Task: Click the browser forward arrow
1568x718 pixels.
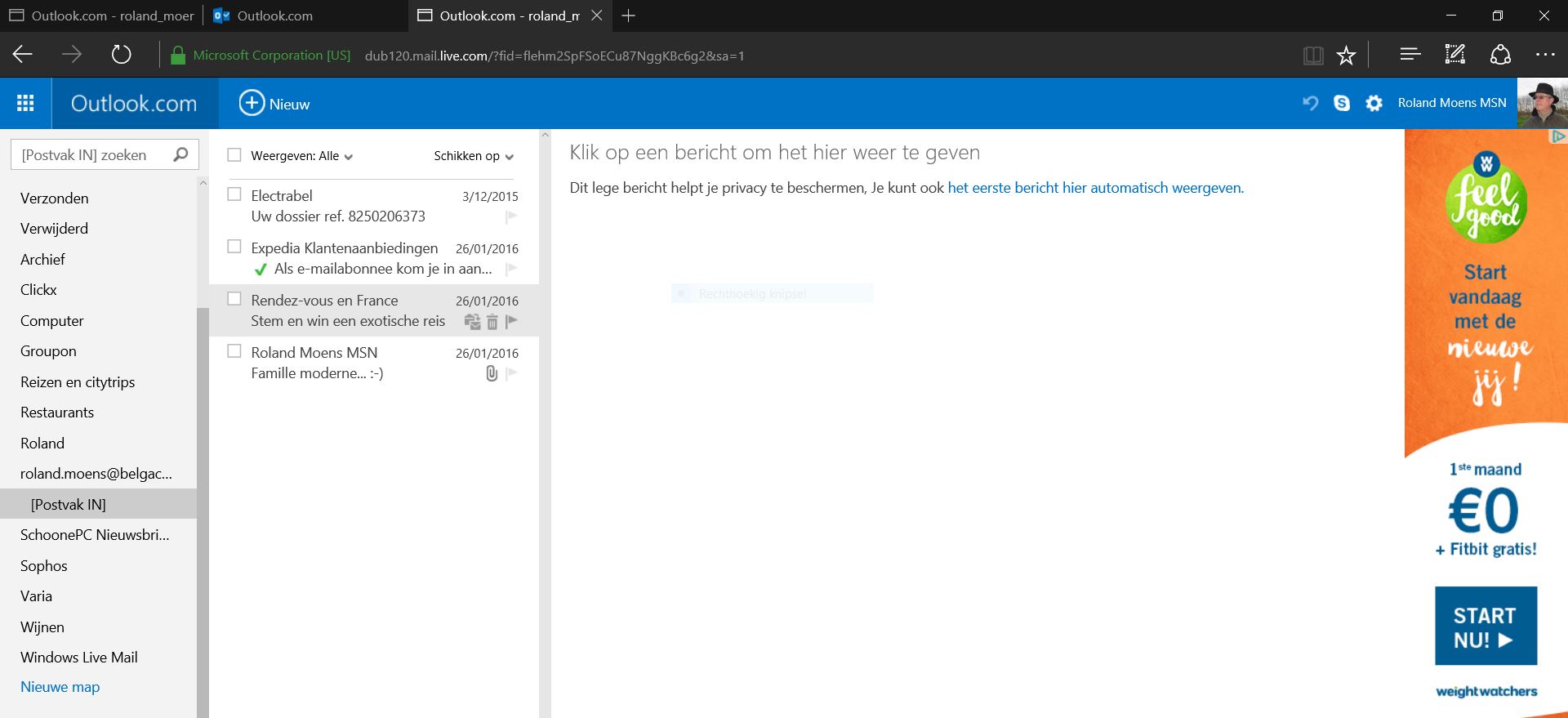Action: click(x=72, y=55)
